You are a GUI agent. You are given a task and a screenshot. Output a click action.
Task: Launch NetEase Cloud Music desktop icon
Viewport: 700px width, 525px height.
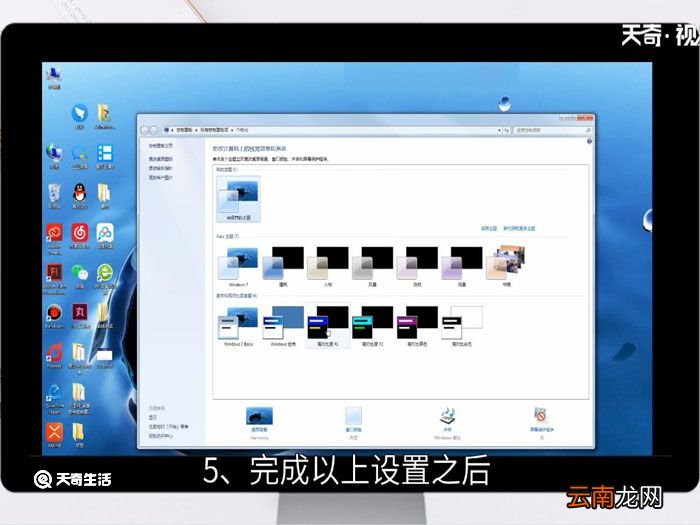coord(79,236)
